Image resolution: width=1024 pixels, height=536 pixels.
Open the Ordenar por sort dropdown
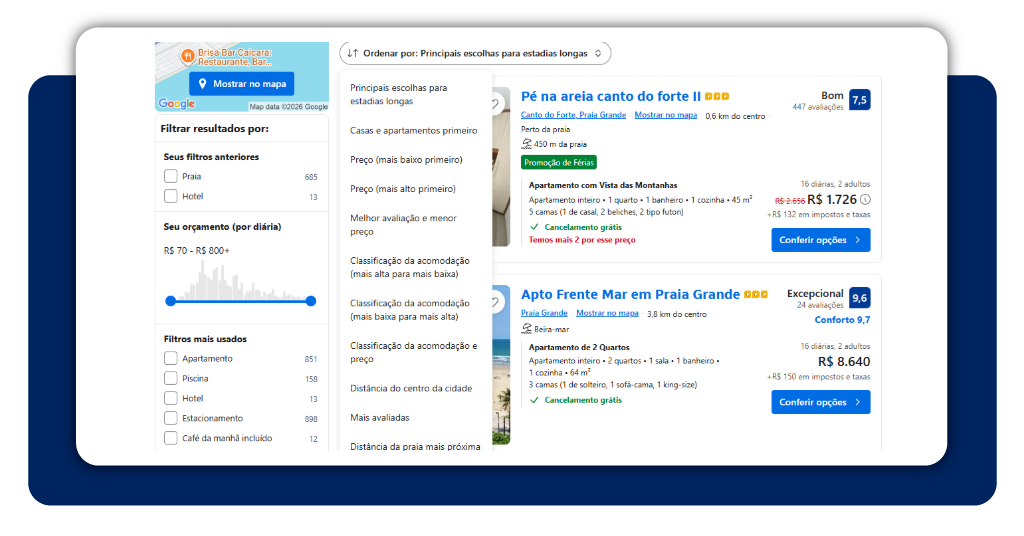click(x=475, y=54)
